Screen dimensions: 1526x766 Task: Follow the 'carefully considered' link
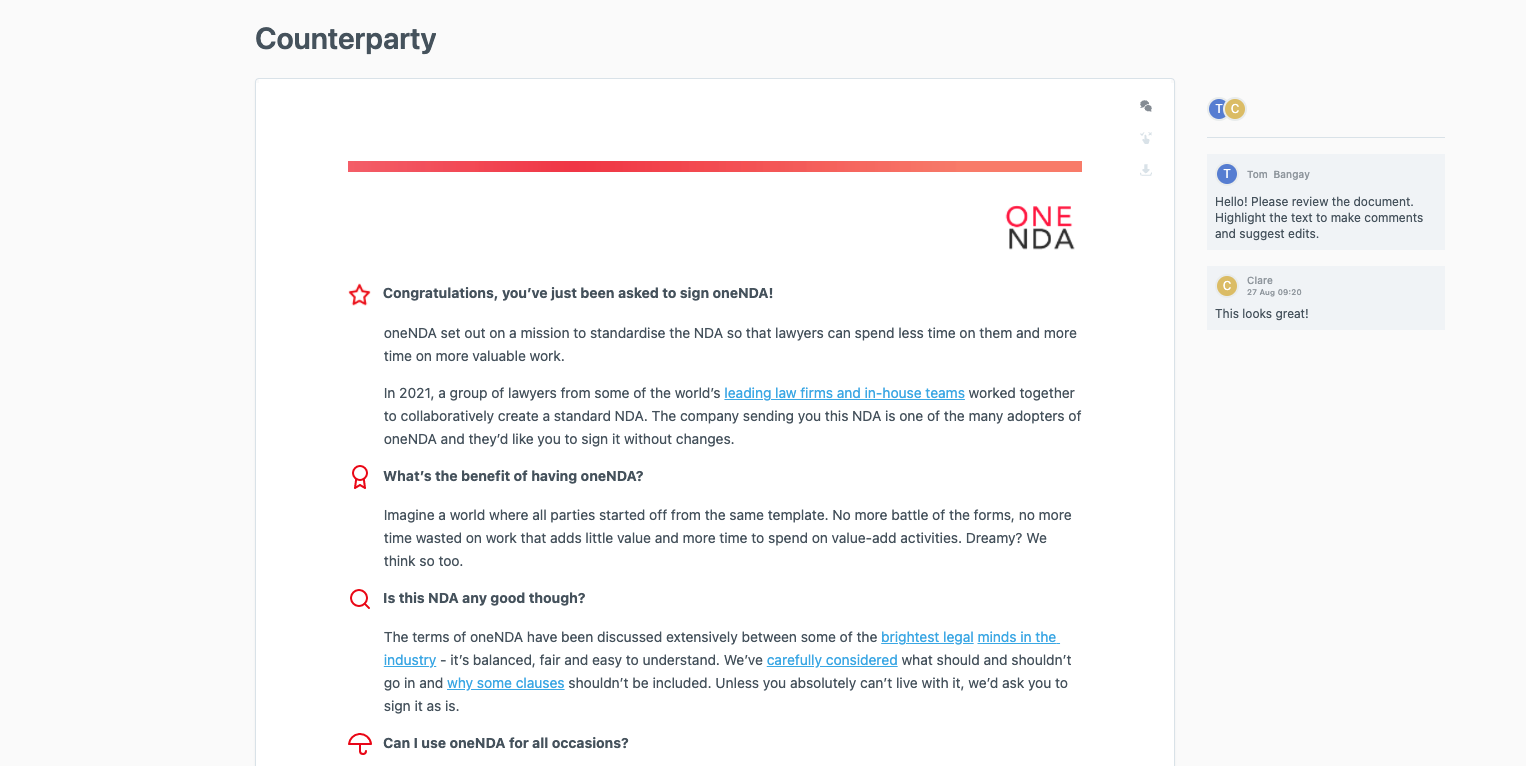[x=832, y=660]
